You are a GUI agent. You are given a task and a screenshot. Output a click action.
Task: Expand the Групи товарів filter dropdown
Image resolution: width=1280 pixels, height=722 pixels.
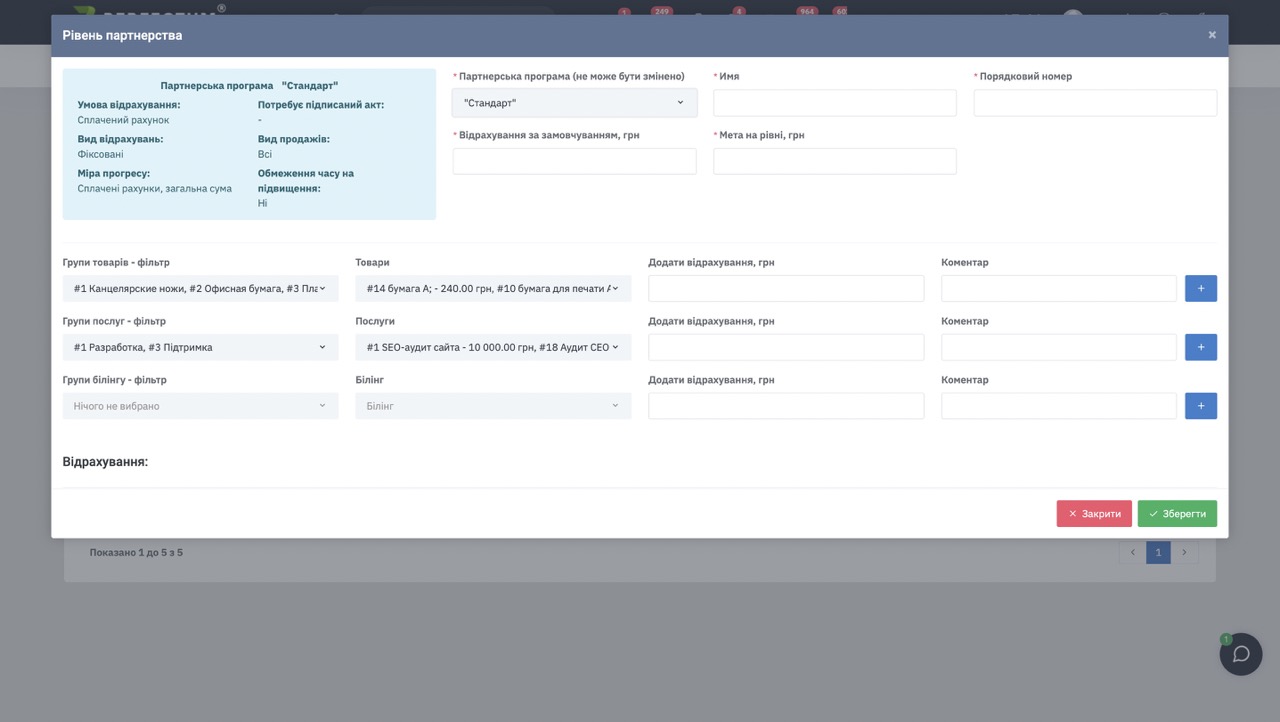pyautogui.click(x=200, y=288)
